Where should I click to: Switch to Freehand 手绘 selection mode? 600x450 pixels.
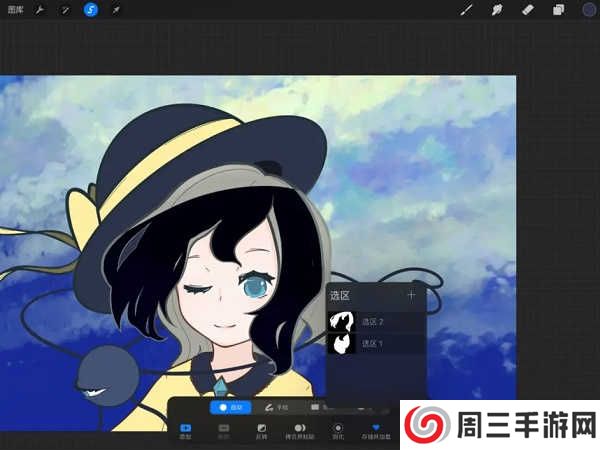(276, 408)
